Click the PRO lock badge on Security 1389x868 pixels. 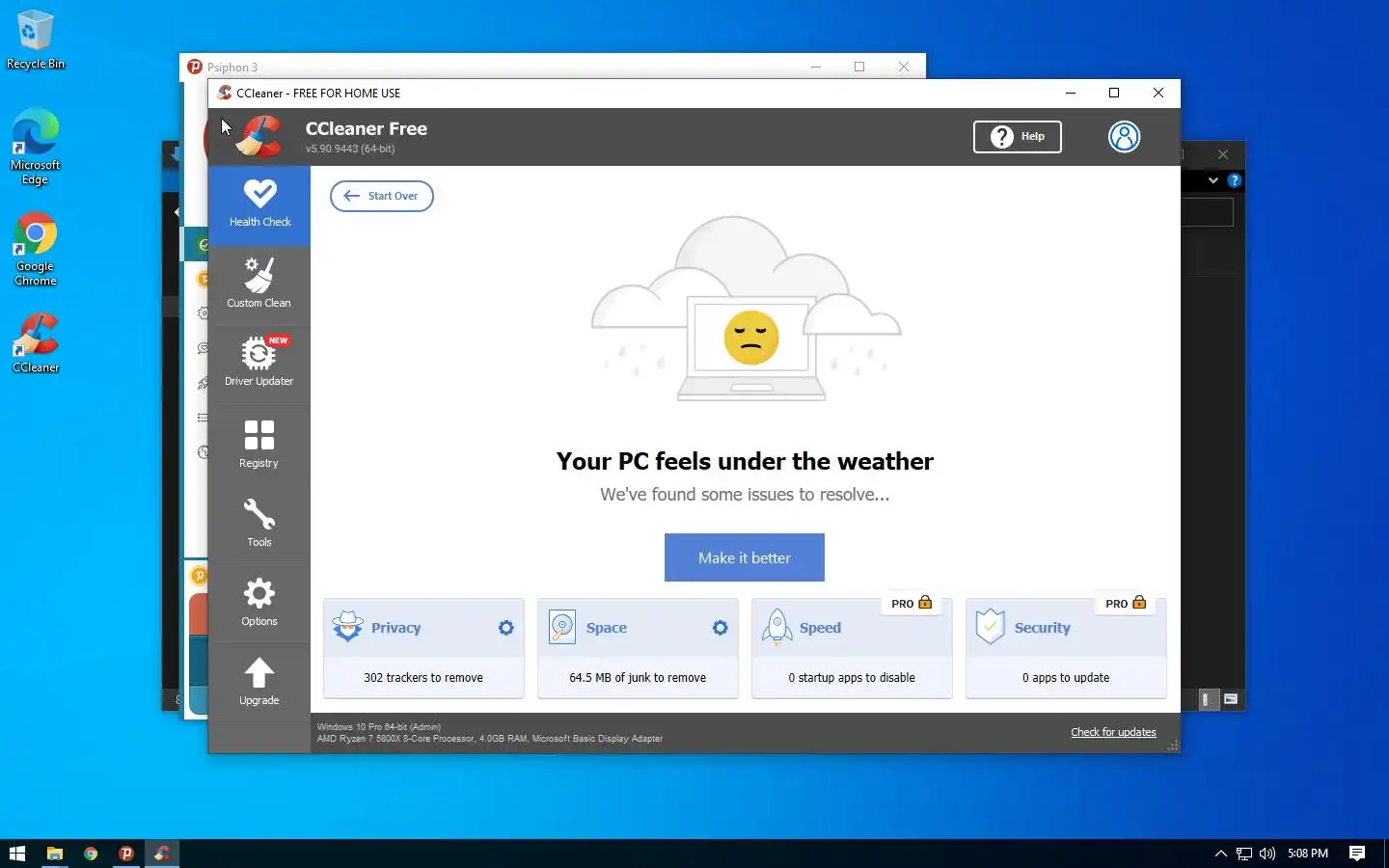pos(1127,604)
